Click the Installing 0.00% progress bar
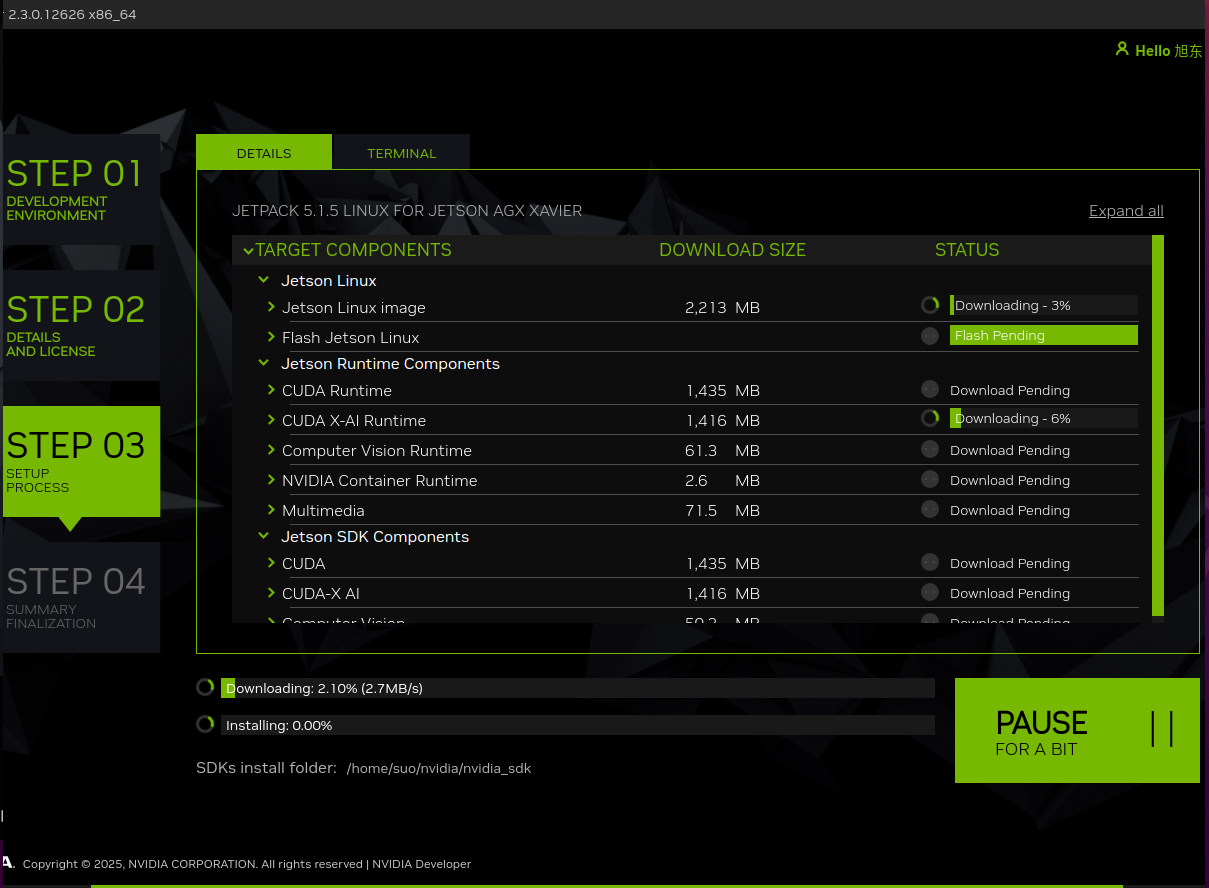The image size is (1209, 888). (578, 725)
